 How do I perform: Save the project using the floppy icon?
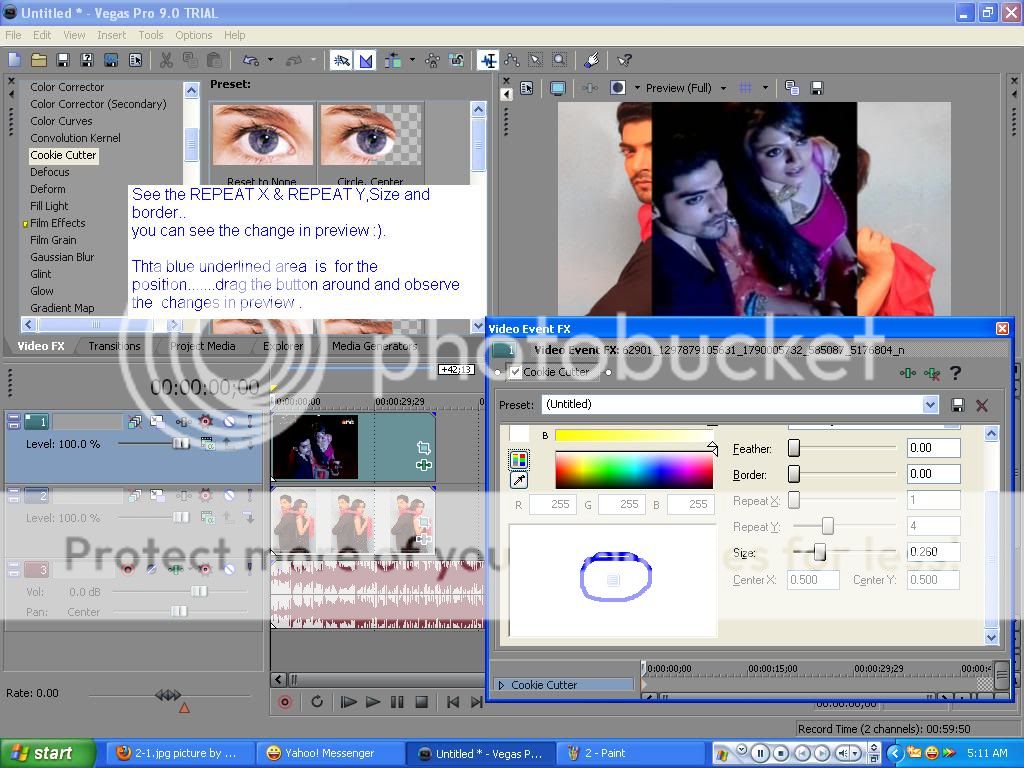pyautogui.click(x=63, y=61)
